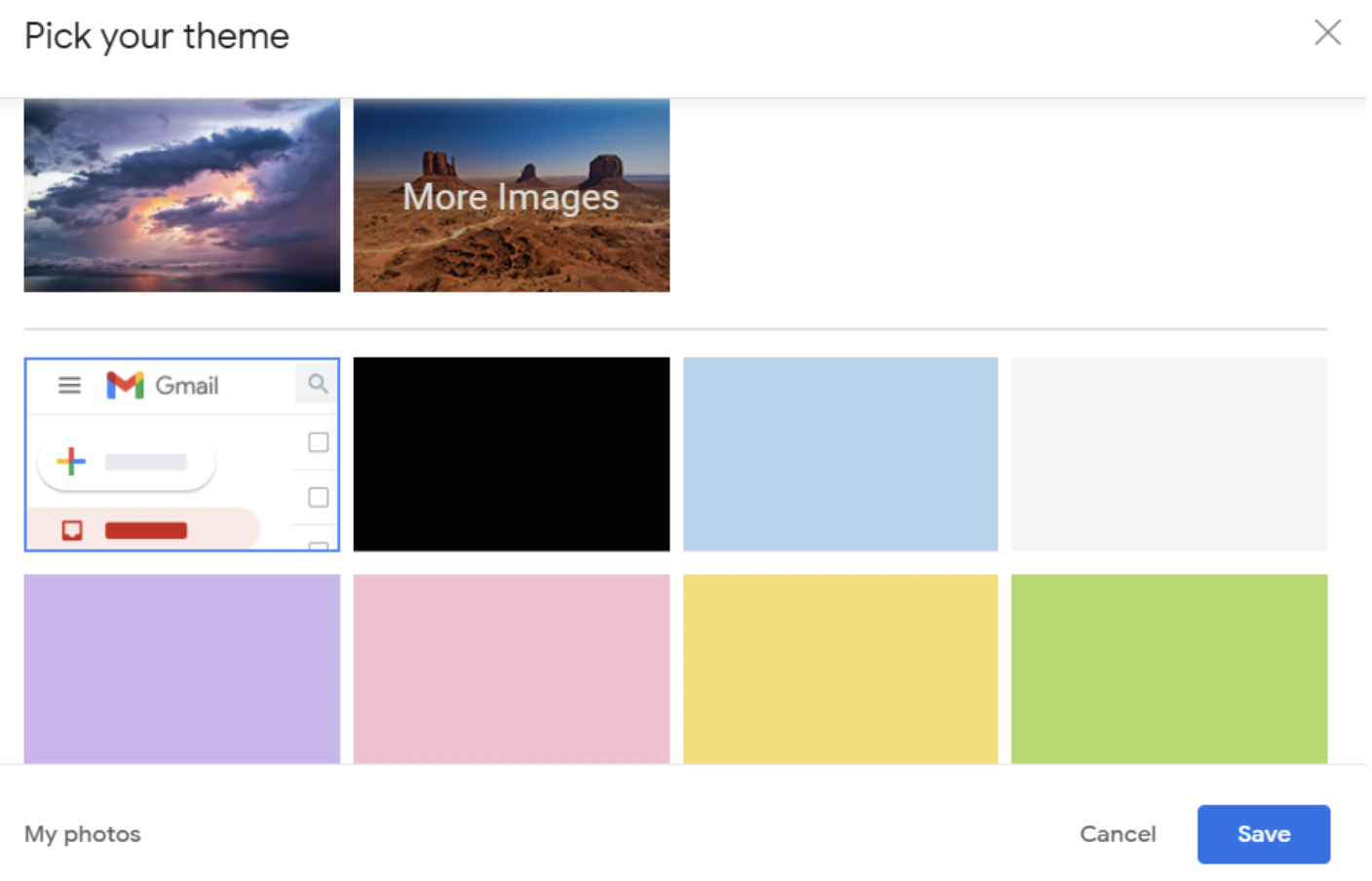The width and height of the screenshot is (1372, 881).
Task: Pick the lavender purple theme swatch
Action: pyautogui.click(x=182, y=669)
